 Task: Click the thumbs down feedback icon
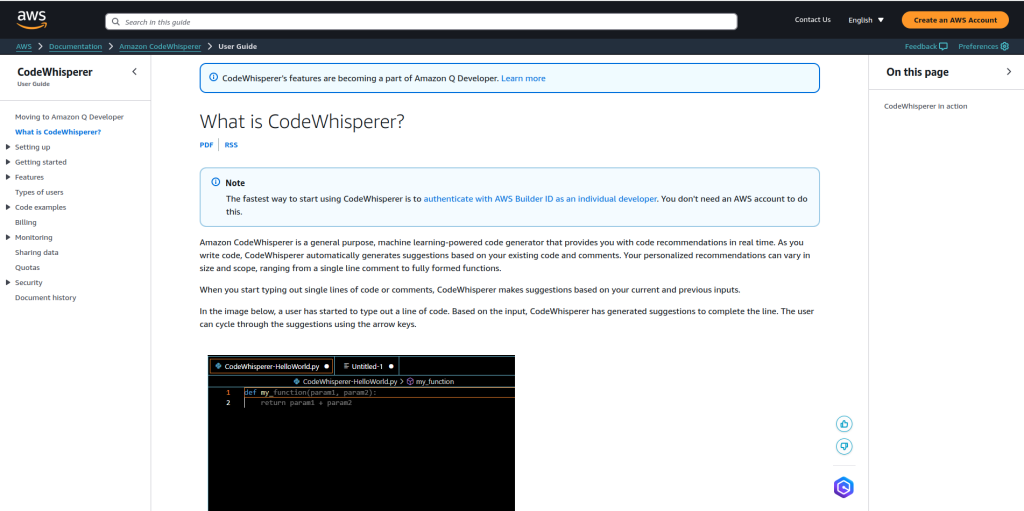pyautogui.click(x=844, y=446)
